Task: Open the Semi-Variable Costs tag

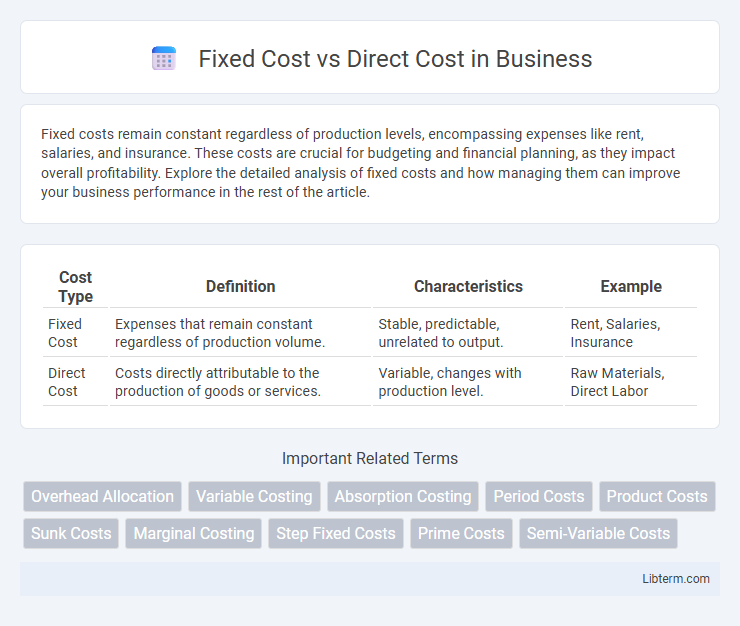Action: coord(598,533)
